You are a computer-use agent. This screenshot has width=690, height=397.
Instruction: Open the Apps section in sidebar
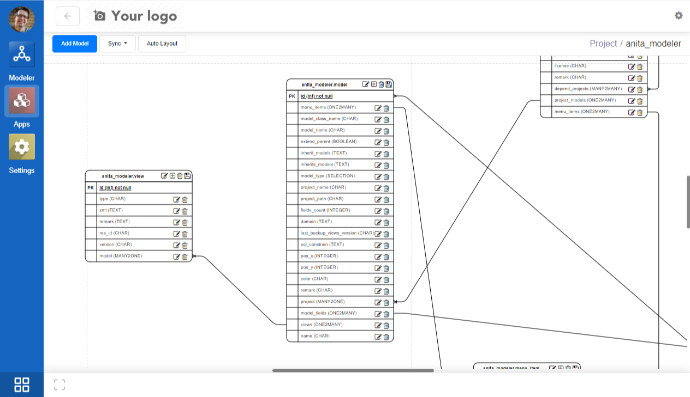(22, 101)
